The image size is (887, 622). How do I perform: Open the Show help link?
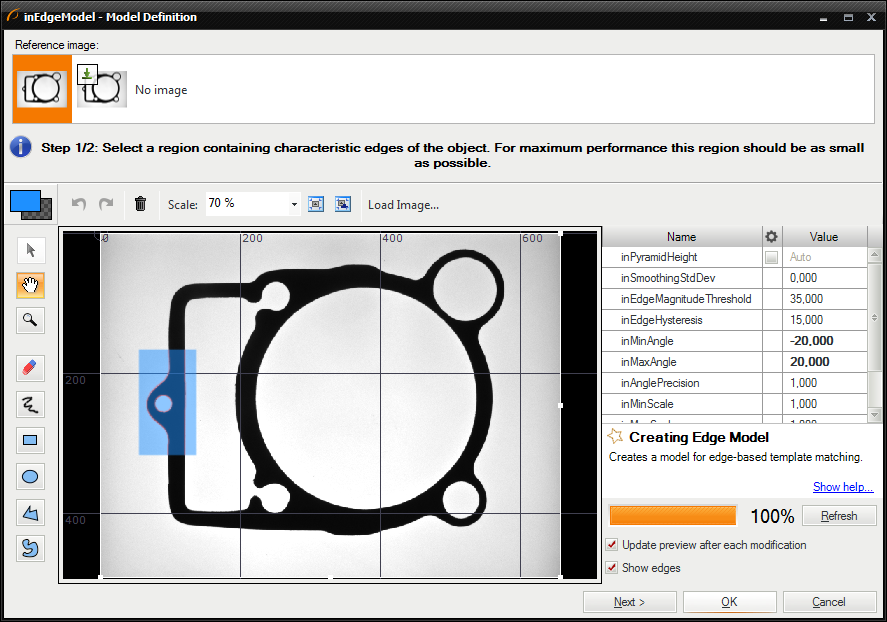coord(842,487)
